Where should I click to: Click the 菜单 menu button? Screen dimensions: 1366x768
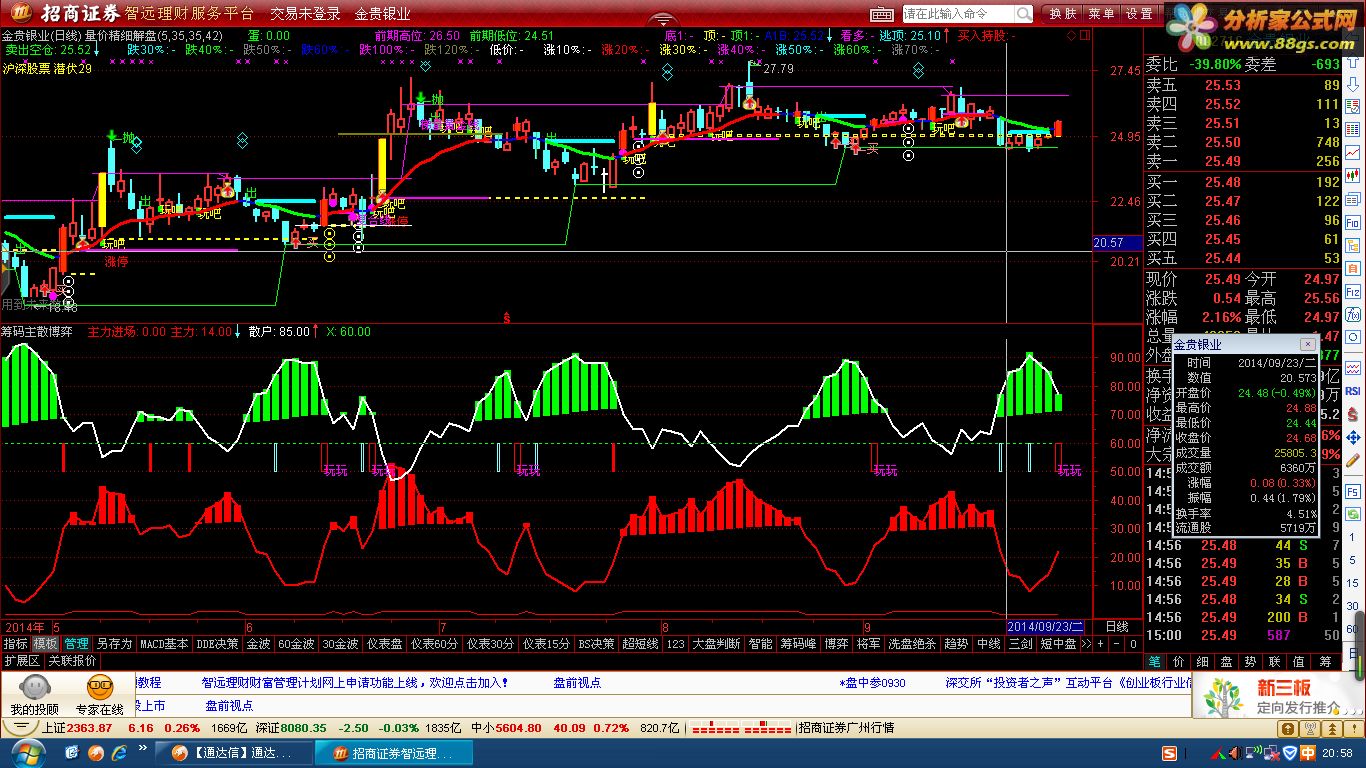click(x=1101, y=14)
